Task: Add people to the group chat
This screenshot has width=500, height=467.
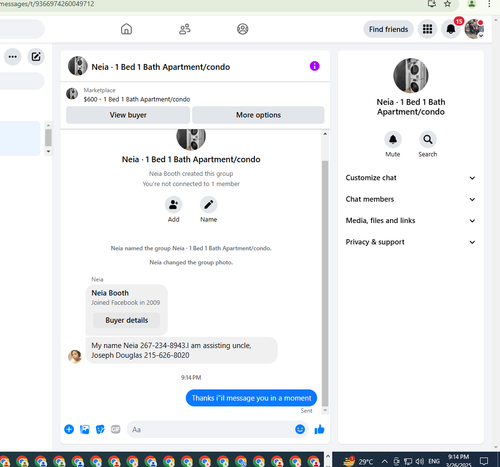Action: click(x=173, y=205)
